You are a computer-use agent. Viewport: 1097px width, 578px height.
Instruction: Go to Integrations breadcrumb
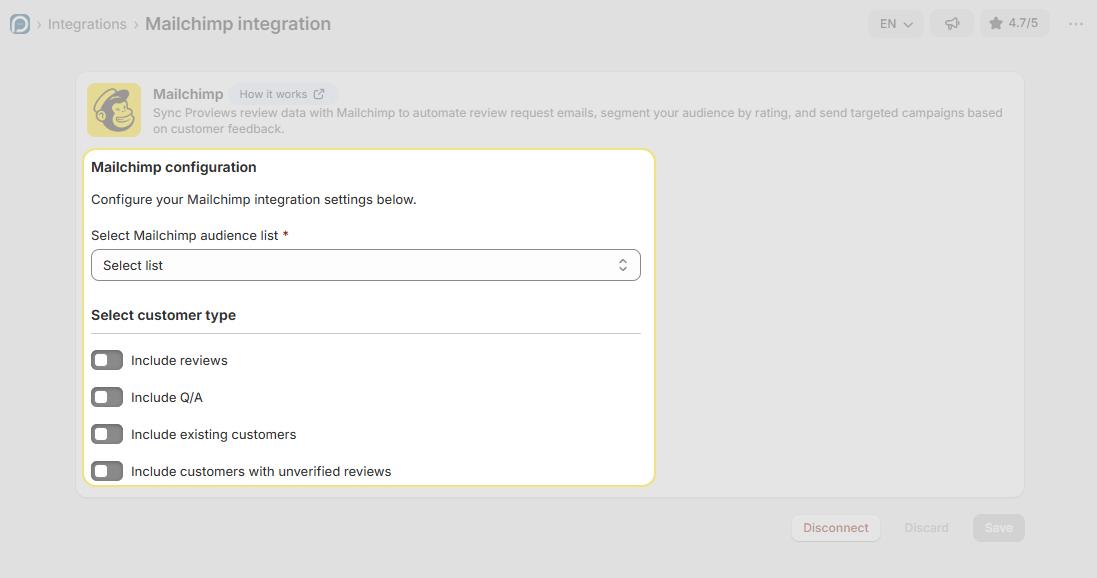point(87,24)
